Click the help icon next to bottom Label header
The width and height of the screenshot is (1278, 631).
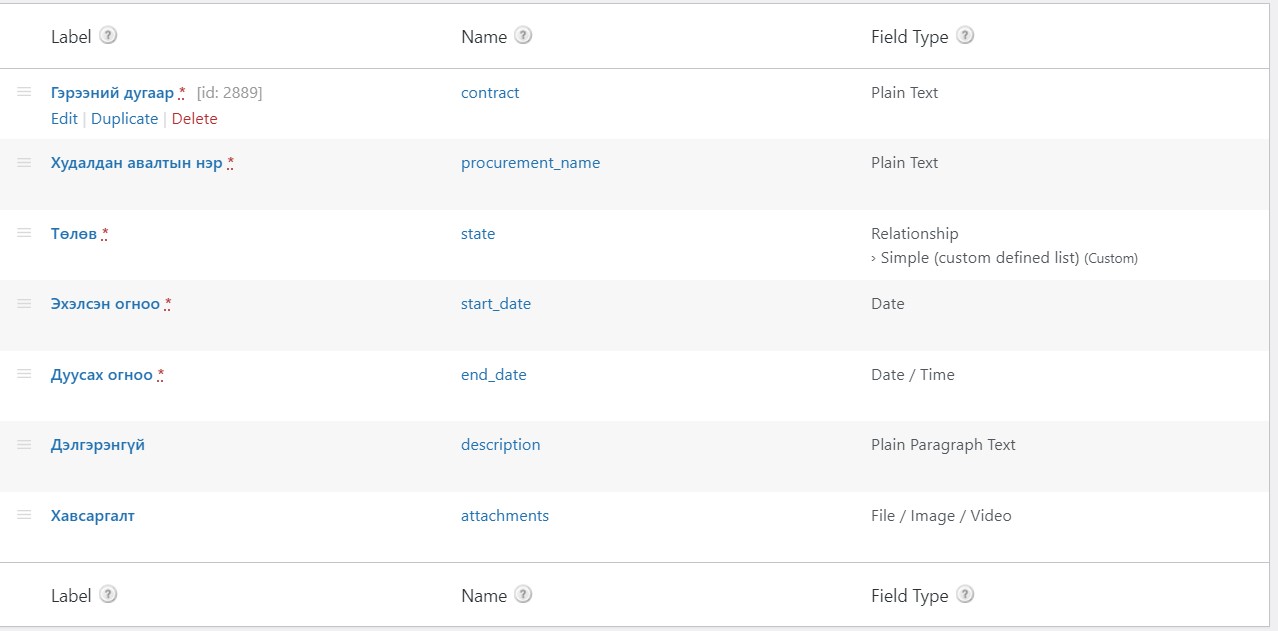tap(108, 595)
